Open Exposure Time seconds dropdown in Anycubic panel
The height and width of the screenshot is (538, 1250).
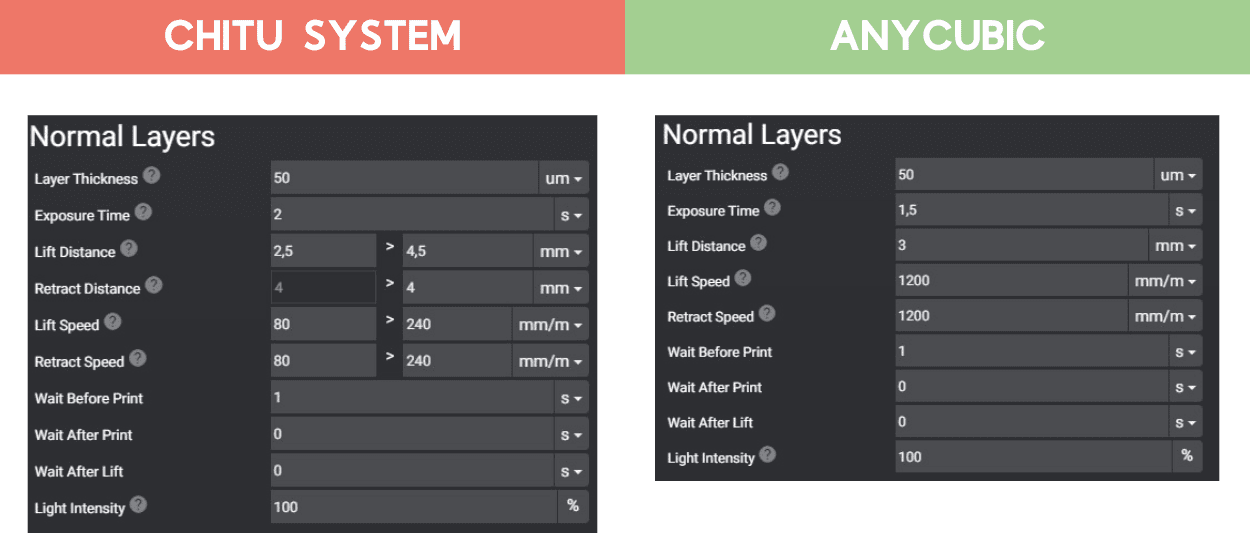coord(1185,210)
